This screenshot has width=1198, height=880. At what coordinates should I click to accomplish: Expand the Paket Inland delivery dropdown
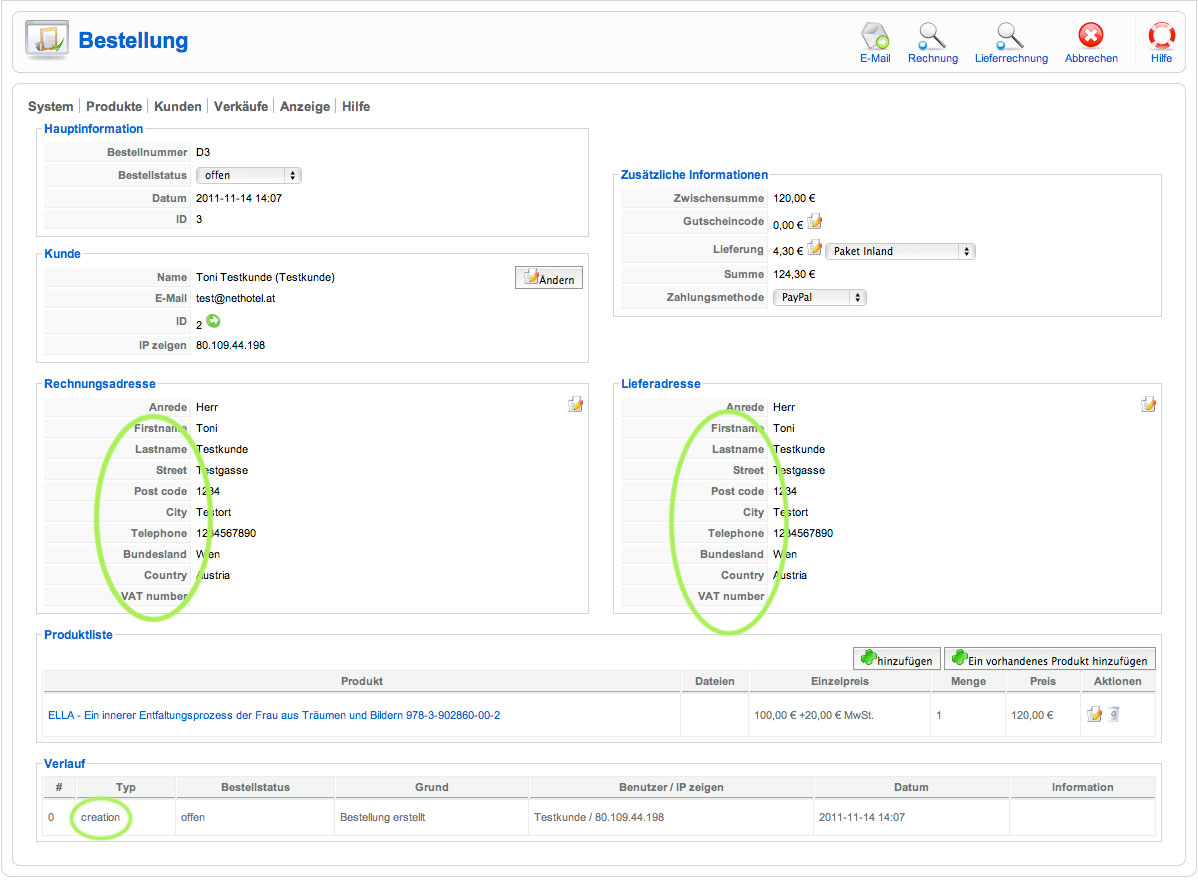899,251
